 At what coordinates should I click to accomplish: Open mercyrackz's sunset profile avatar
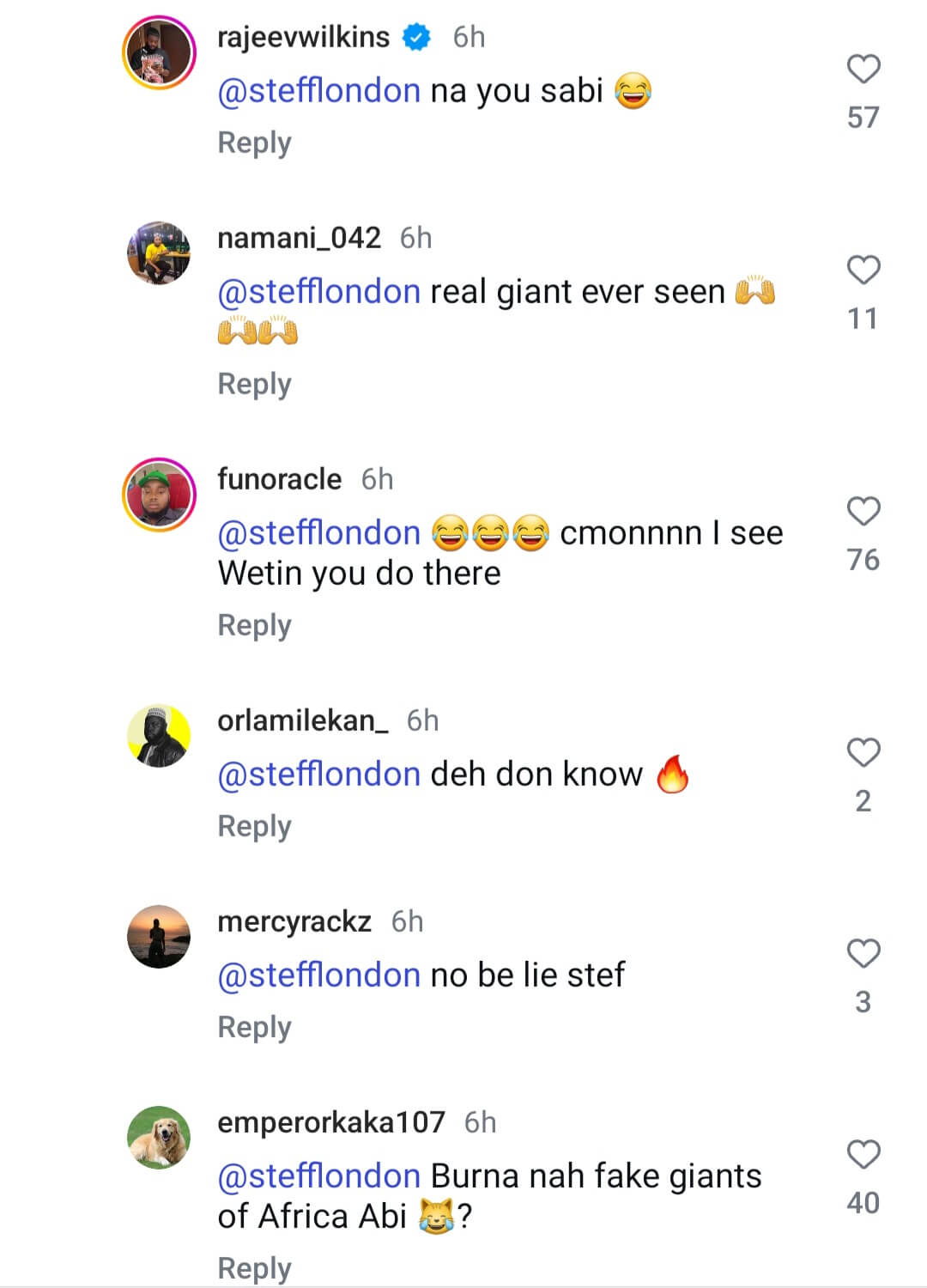coord(159,937)
